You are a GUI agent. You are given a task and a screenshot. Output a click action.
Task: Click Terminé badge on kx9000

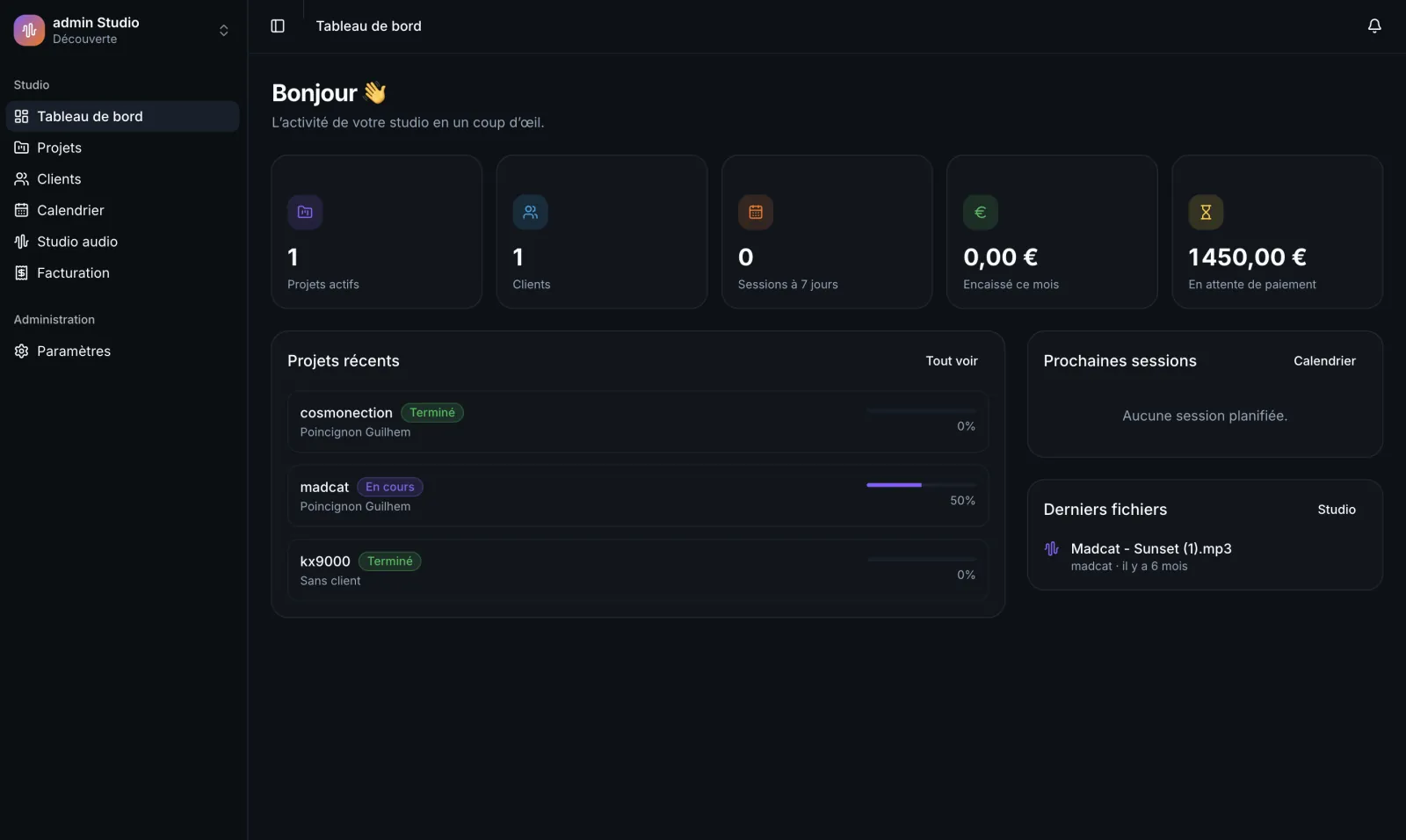click(x=390, y=561)
